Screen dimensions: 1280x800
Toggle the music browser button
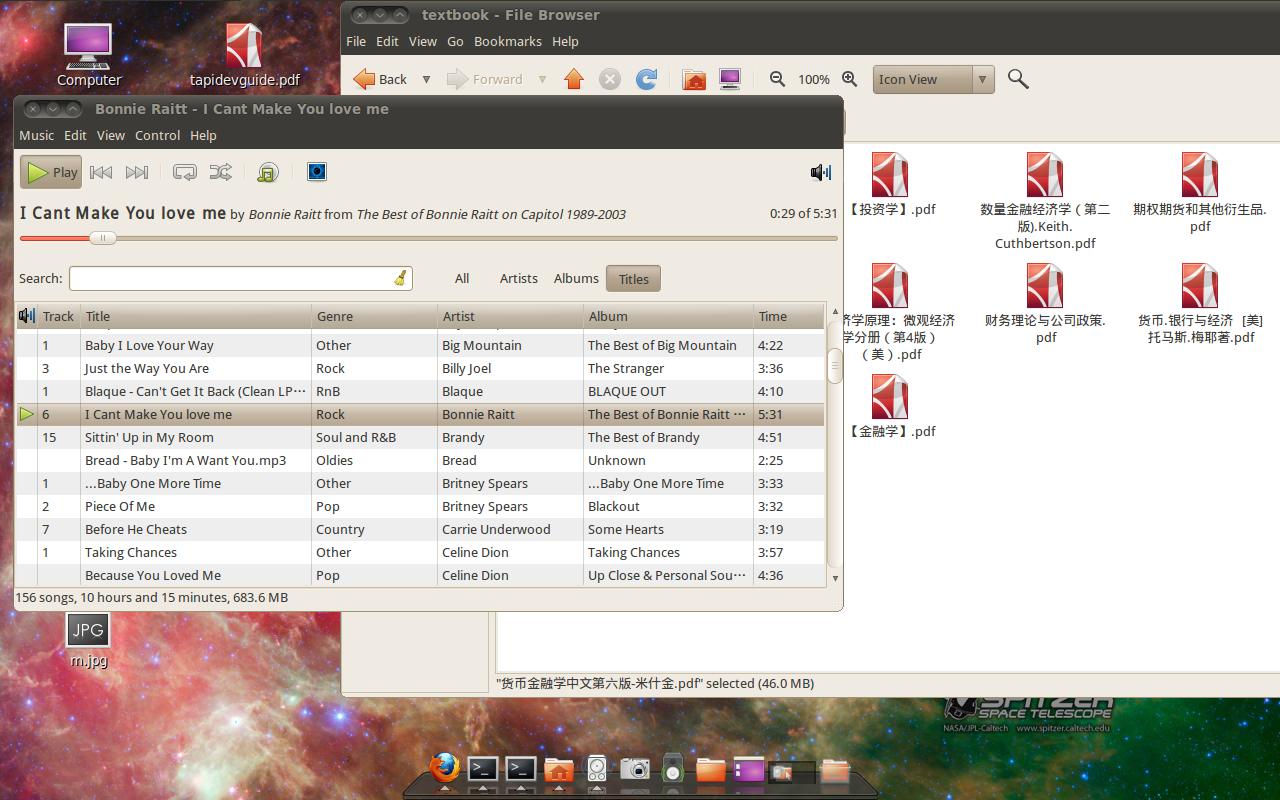pos(267,172)
